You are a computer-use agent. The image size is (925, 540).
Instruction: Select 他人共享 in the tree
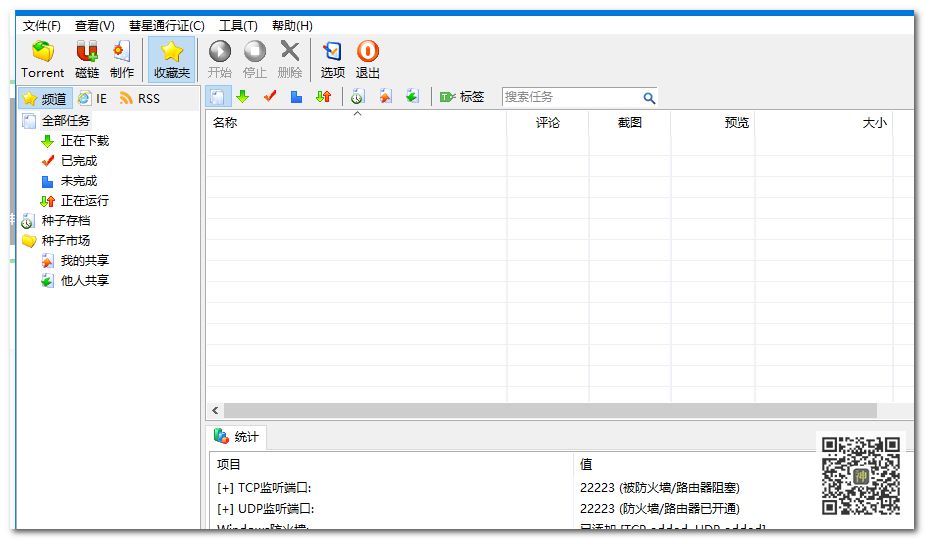click(84, 281)
